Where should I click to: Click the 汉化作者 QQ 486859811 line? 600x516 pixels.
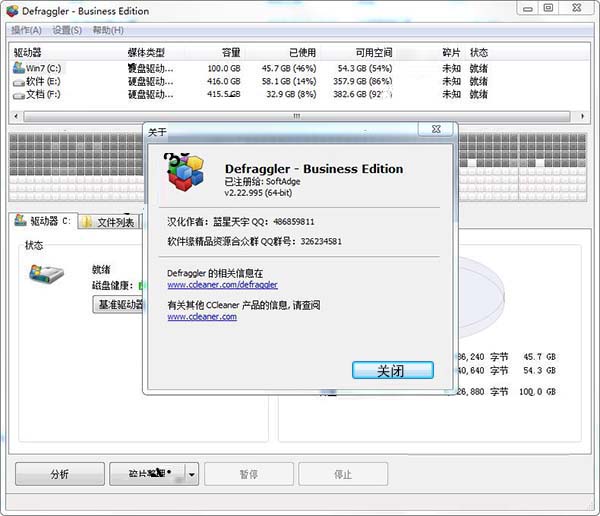[x=241, y=222]
